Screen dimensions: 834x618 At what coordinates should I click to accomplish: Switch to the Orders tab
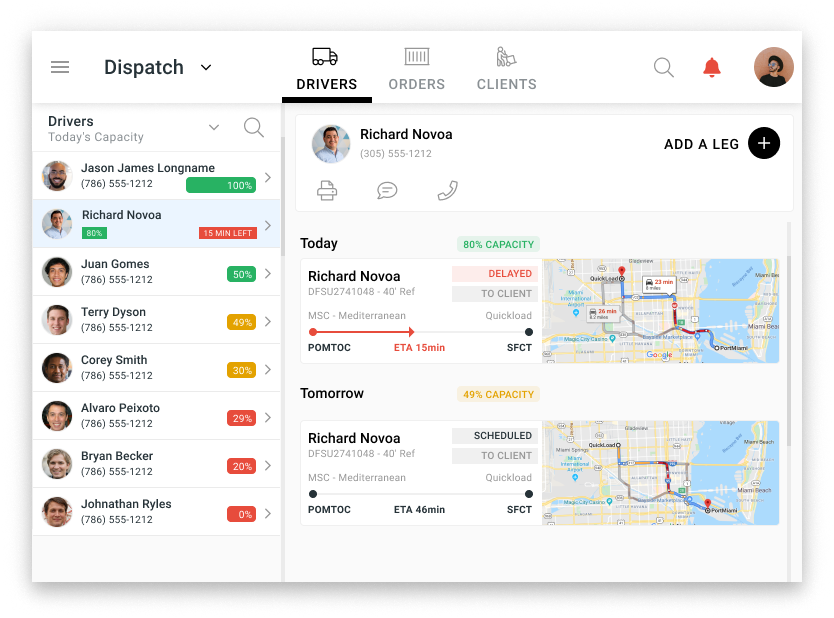pos(416,68)
